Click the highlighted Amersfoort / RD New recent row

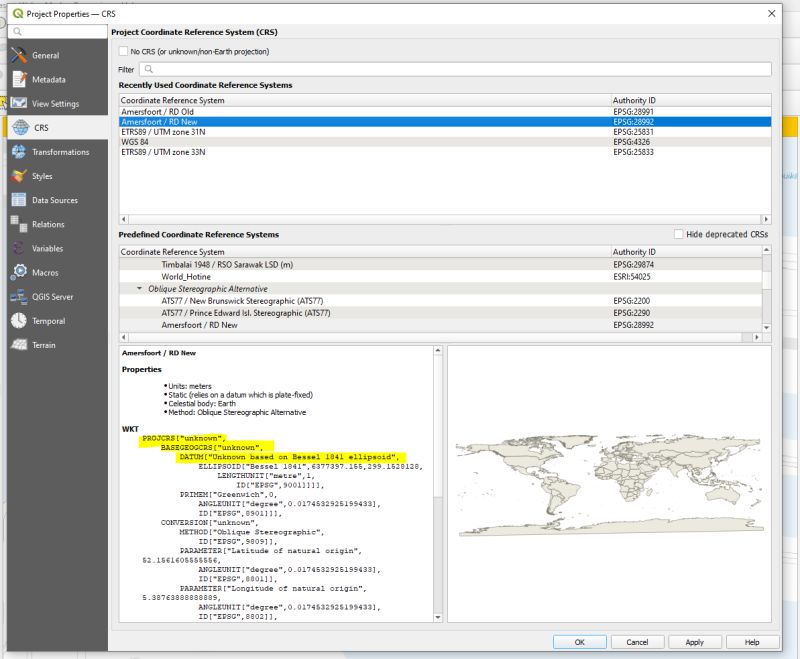click(445, 122)
